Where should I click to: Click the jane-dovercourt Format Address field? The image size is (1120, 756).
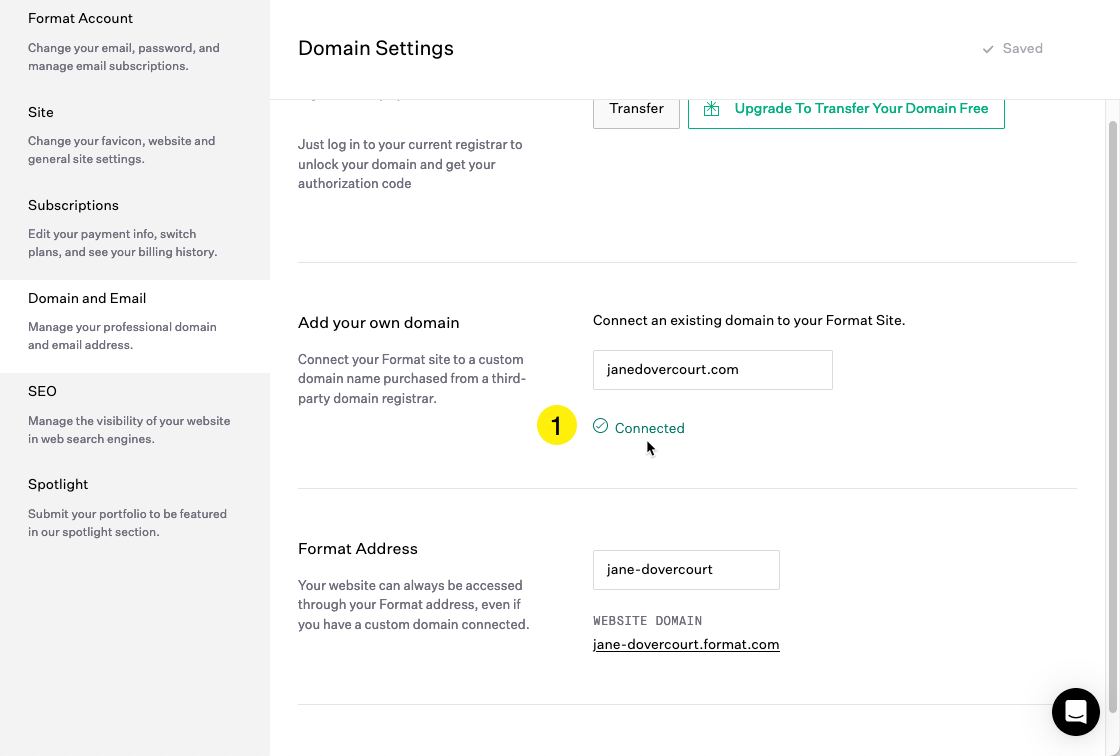coord(686,569)
